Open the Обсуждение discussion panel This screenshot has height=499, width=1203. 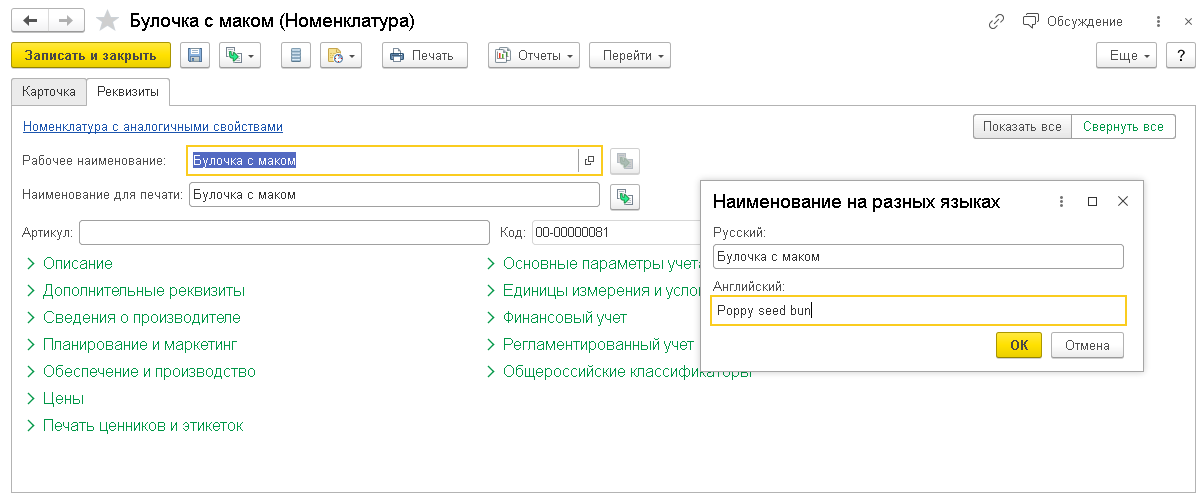1073,21
